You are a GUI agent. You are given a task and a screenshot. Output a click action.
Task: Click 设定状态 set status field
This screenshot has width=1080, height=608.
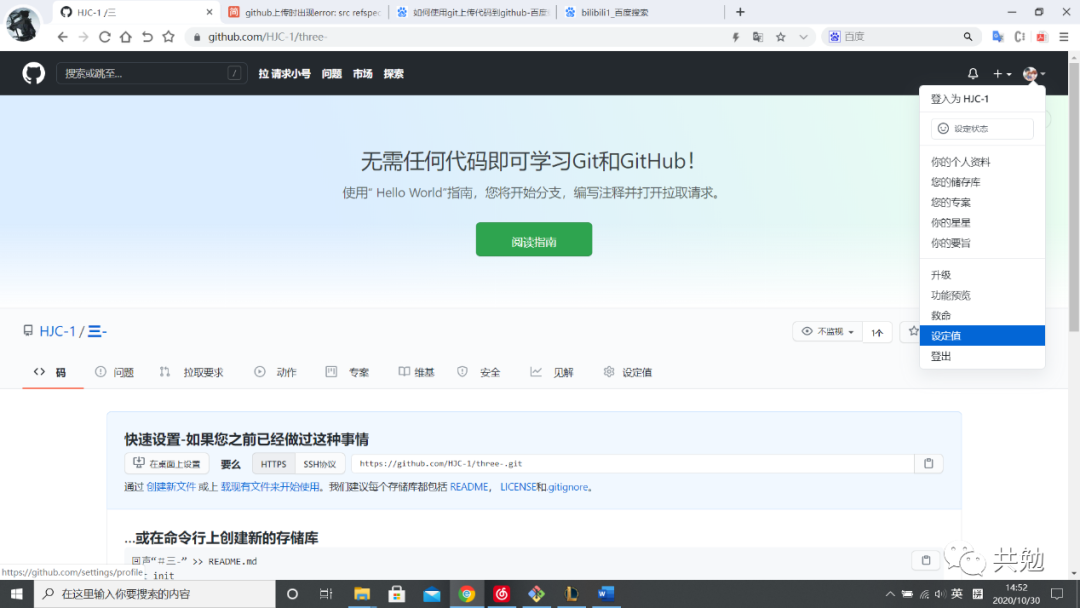(982, 129)
